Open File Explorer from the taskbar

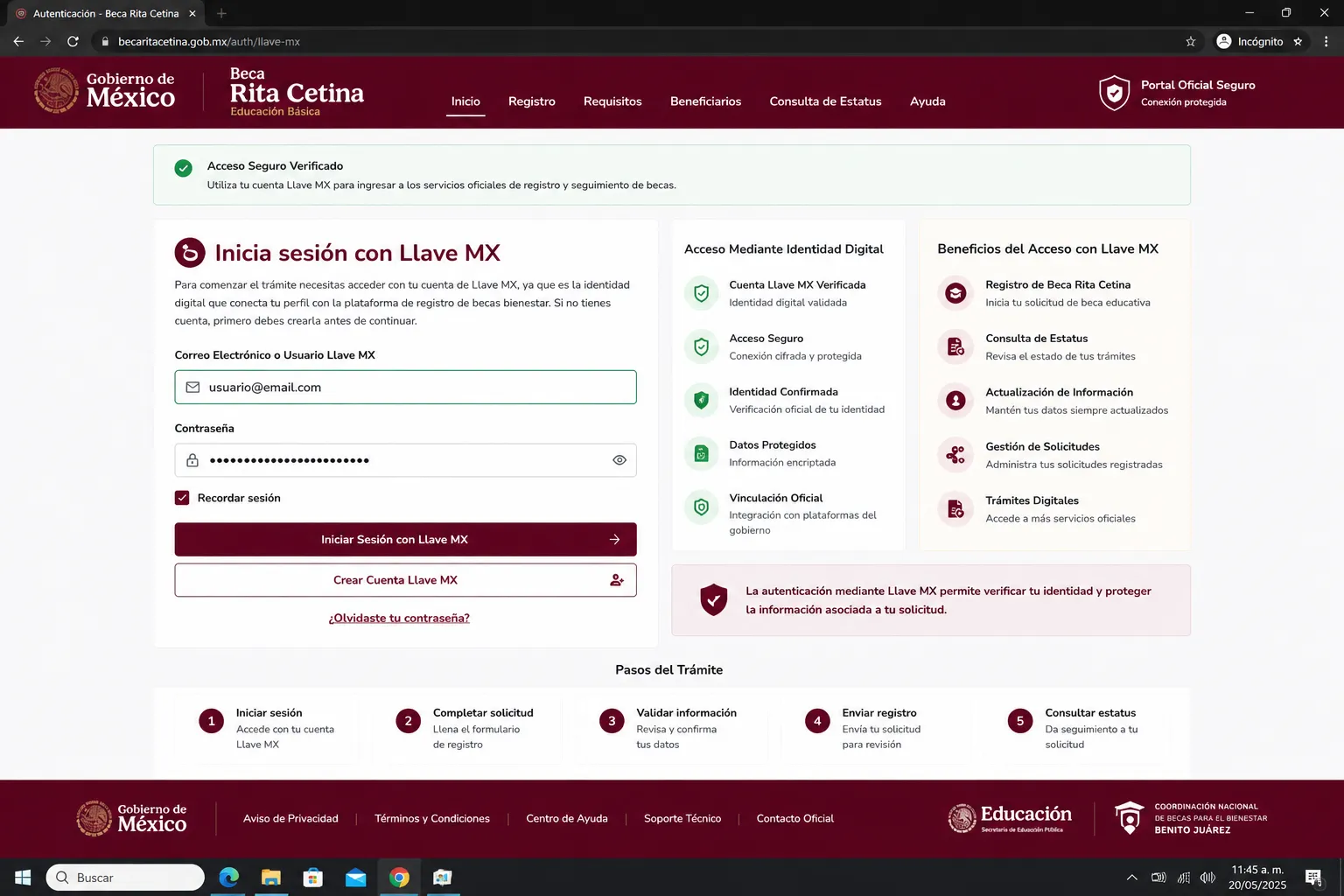click(271, 878)
